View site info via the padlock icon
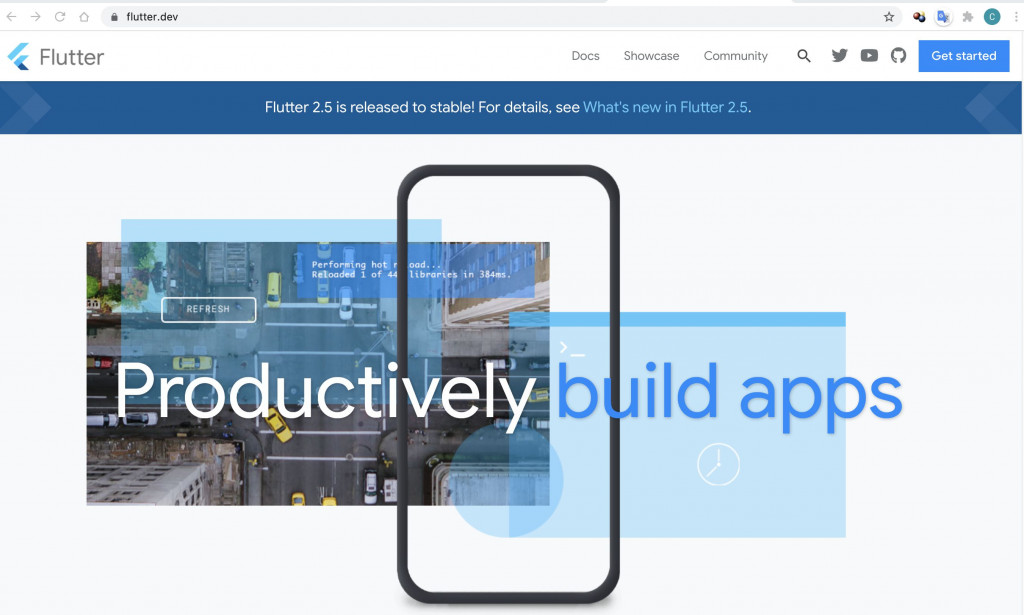Image resolution: width=1024 pixels, height=615 pixels. [114, 17]
